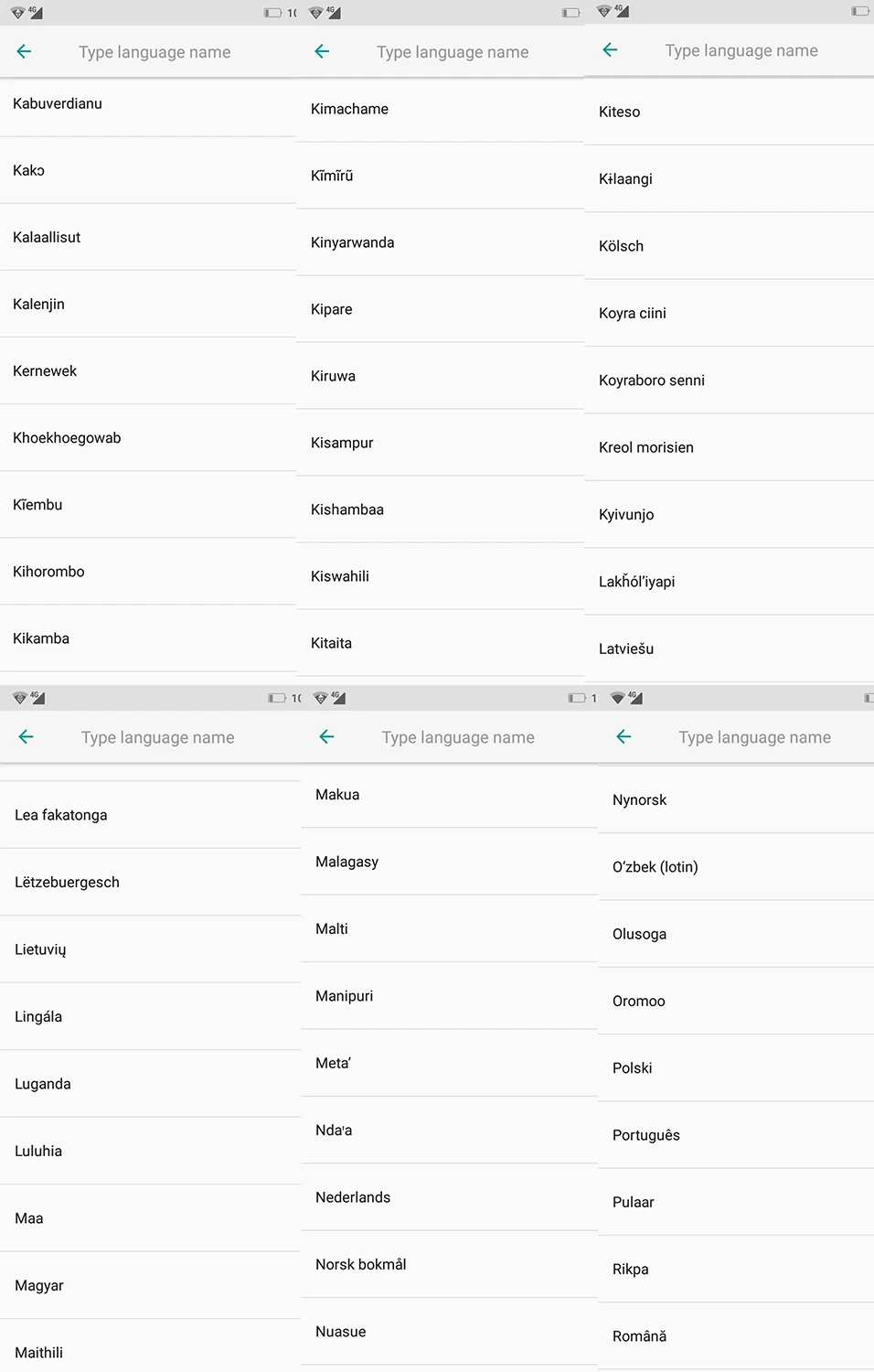The width and height of the screenshot is (874, 1372).
Task: Focus the language search field above Nynorsk
Action: click(754, 737)
